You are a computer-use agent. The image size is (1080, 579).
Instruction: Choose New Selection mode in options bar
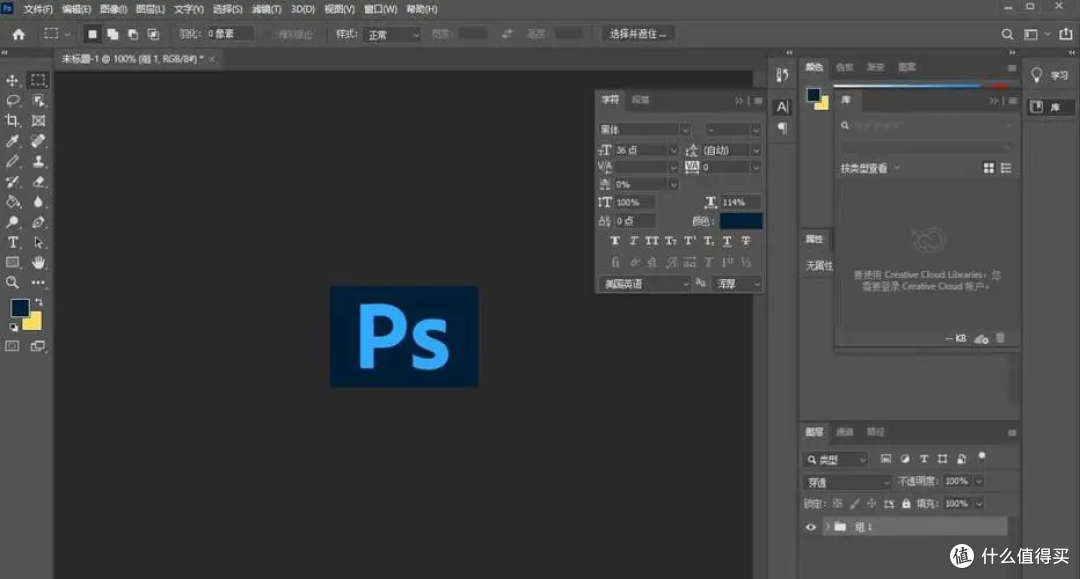coord(92,34)
